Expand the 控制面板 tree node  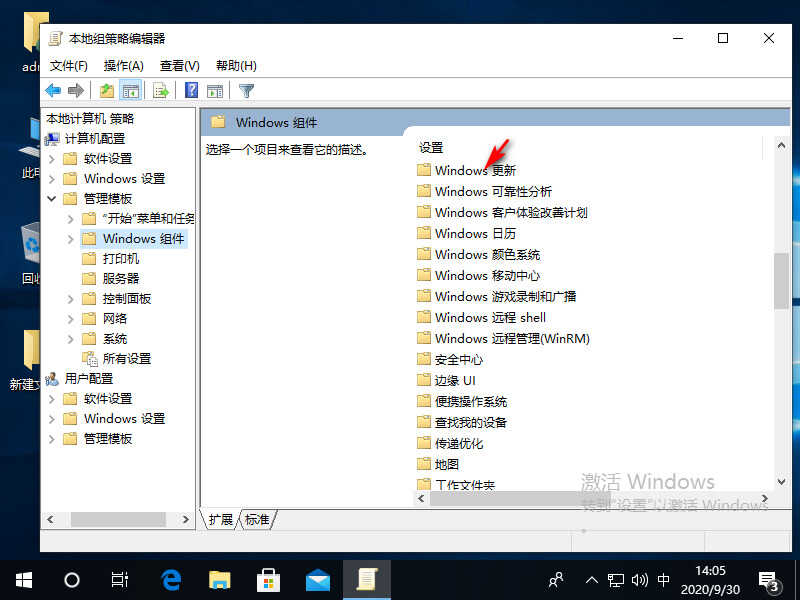[x=70, y=299]
